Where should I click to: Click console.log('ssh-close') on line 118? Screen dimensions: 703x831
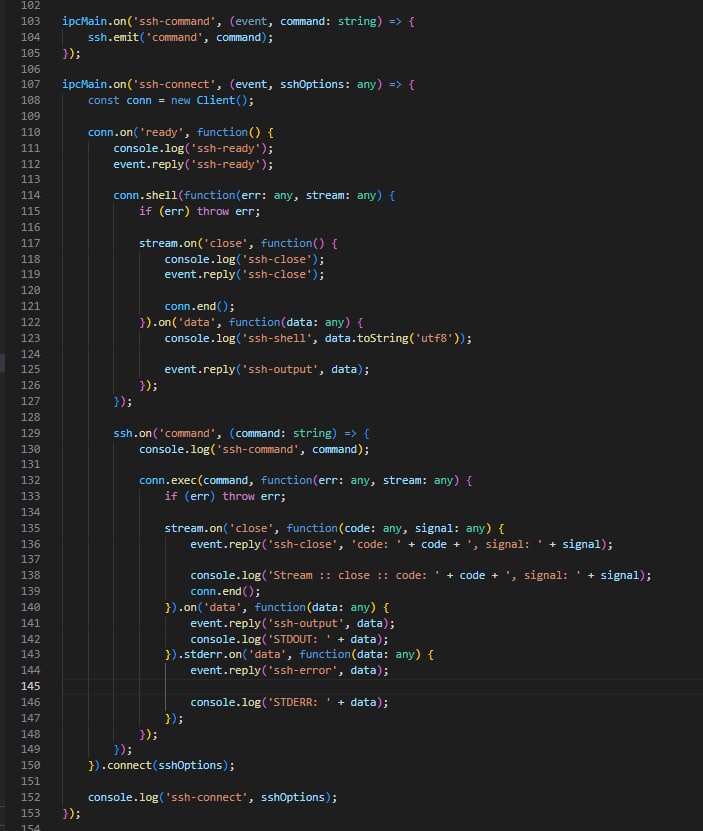241,259
